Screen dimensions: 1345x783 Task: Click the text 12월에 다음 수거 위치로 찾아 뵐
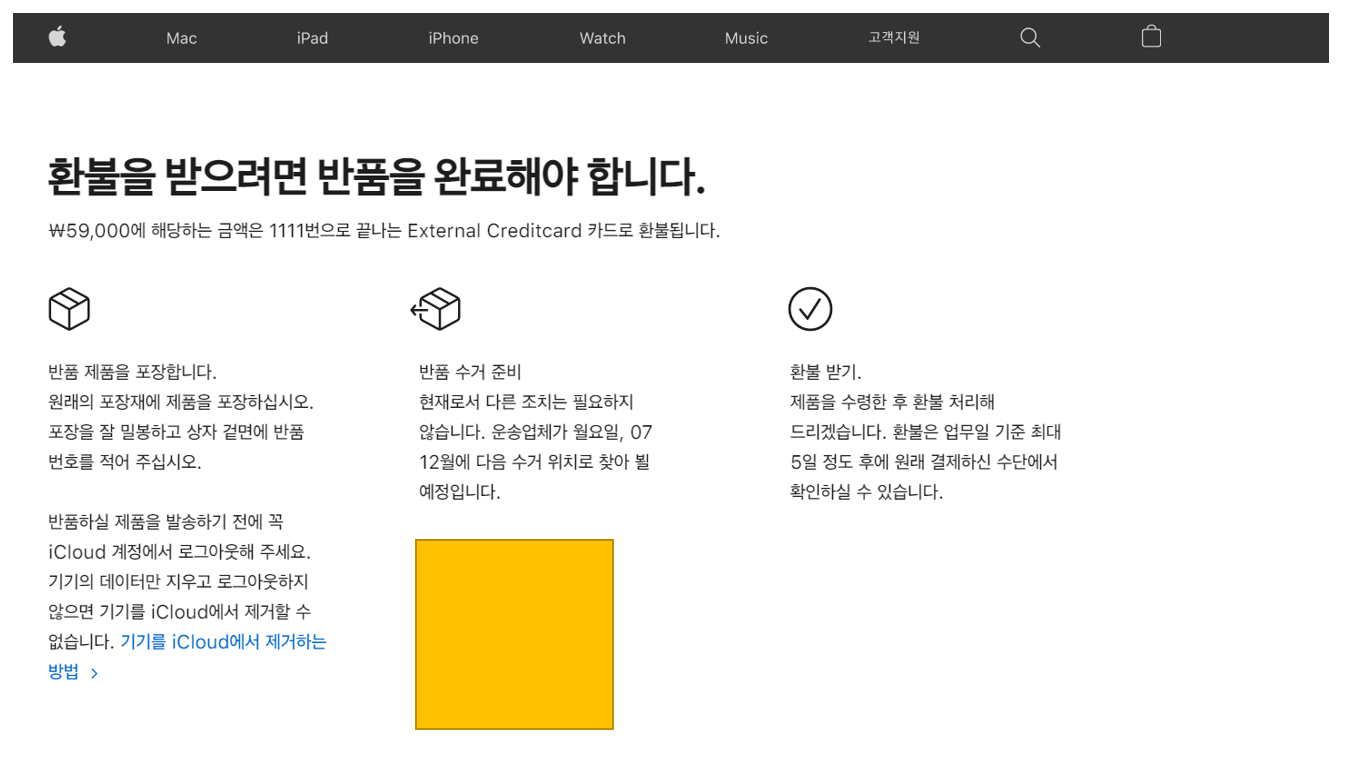point(534,462)
